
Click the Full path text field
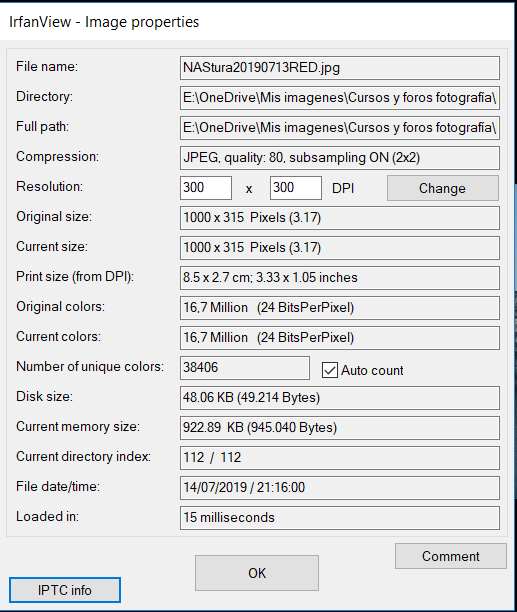tap(339, 128)
